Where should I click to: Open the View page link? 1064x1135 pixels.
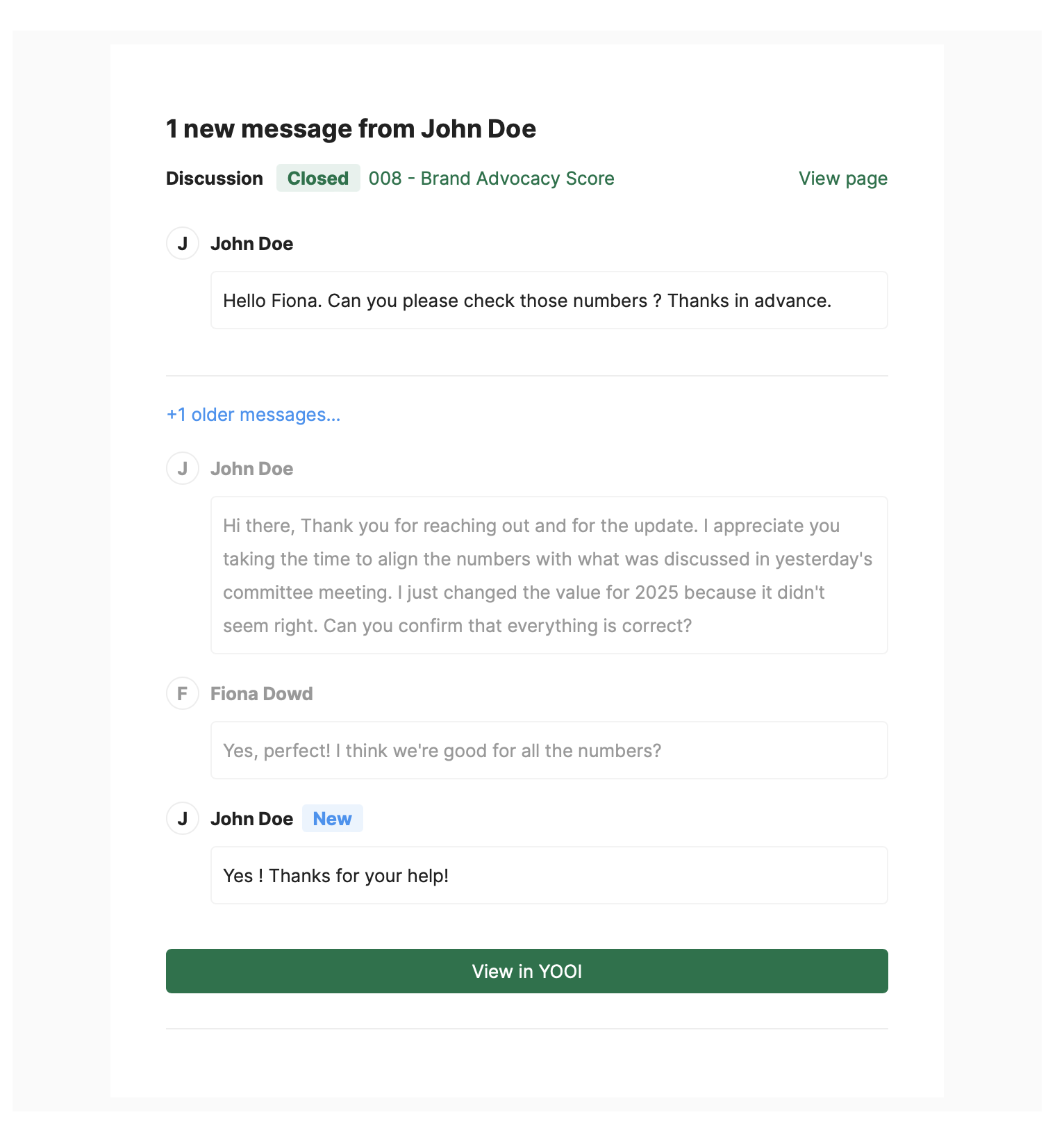(x=842, y=179)
